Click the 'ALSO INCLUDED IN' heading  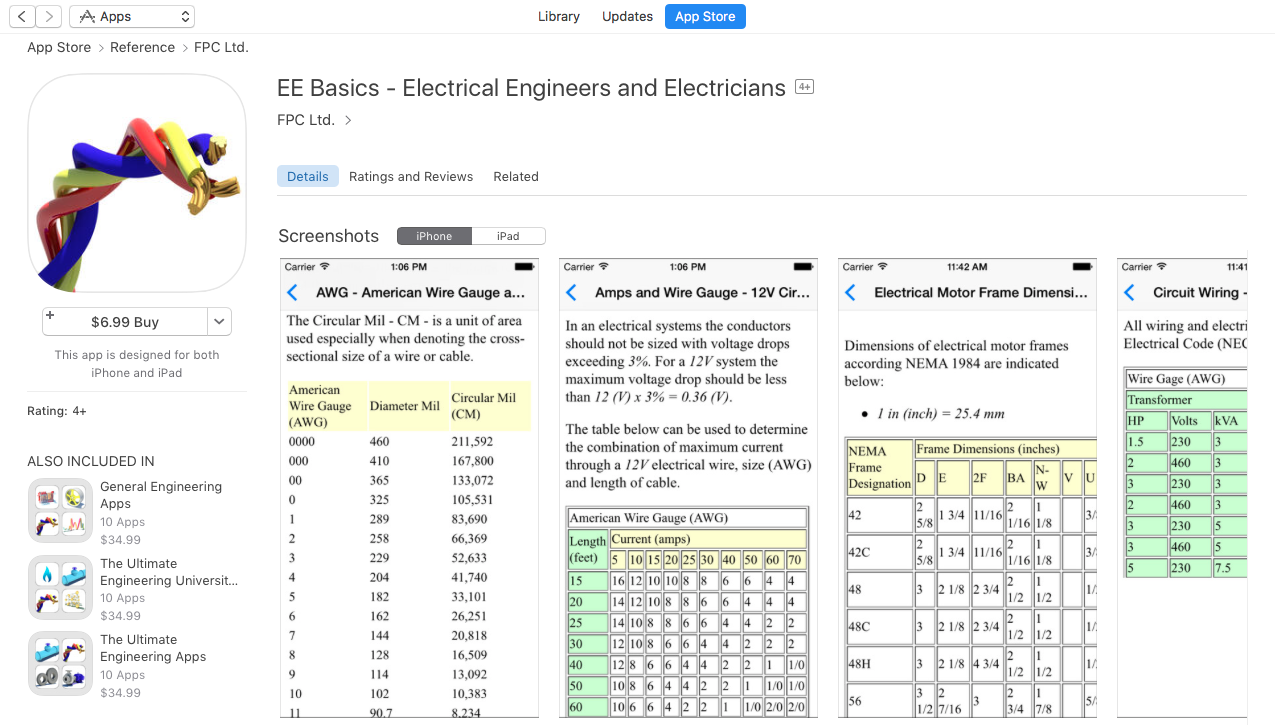(91, 461)
